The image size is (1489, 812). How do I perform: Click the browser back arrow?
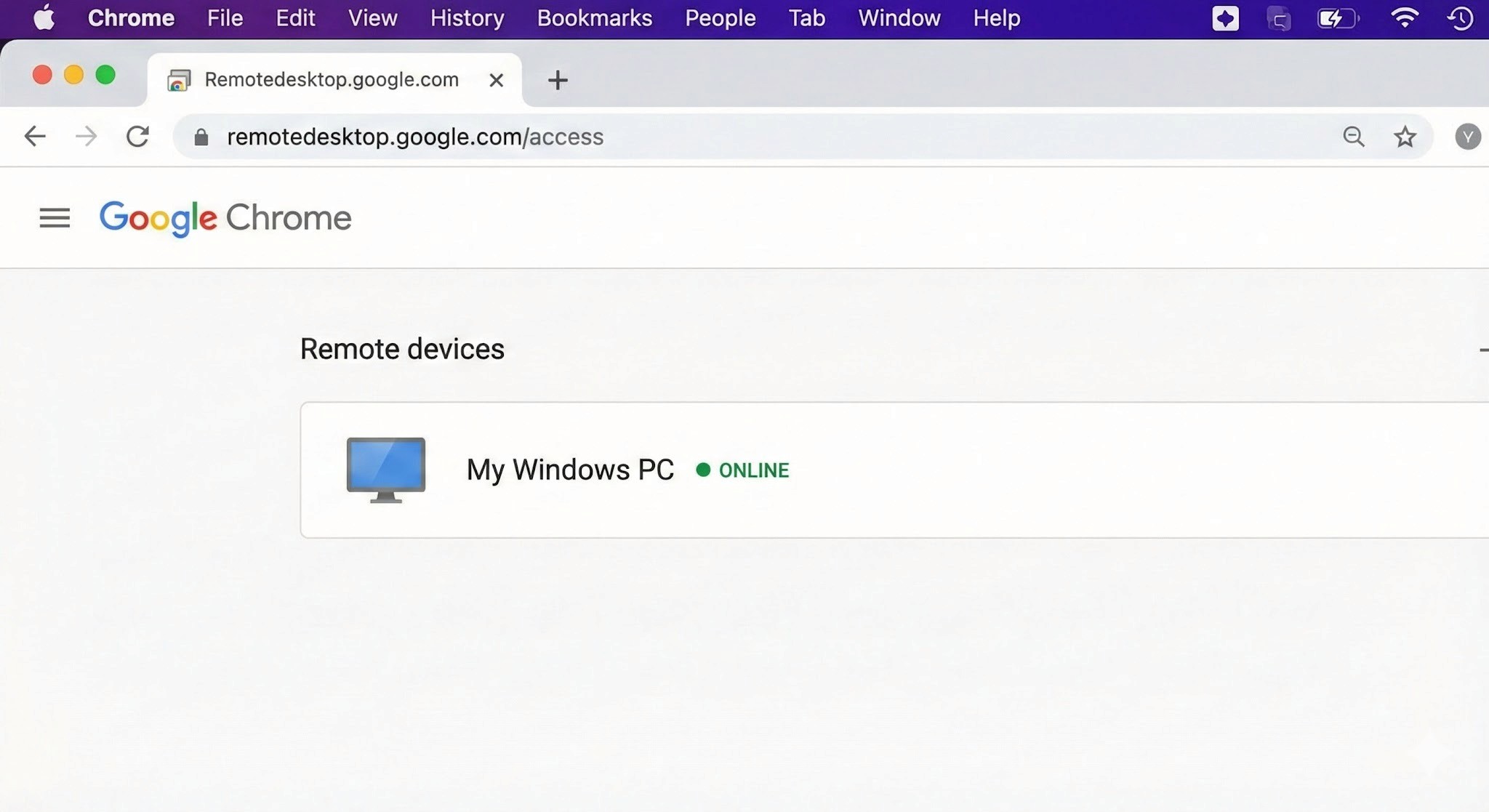[35, 136]
